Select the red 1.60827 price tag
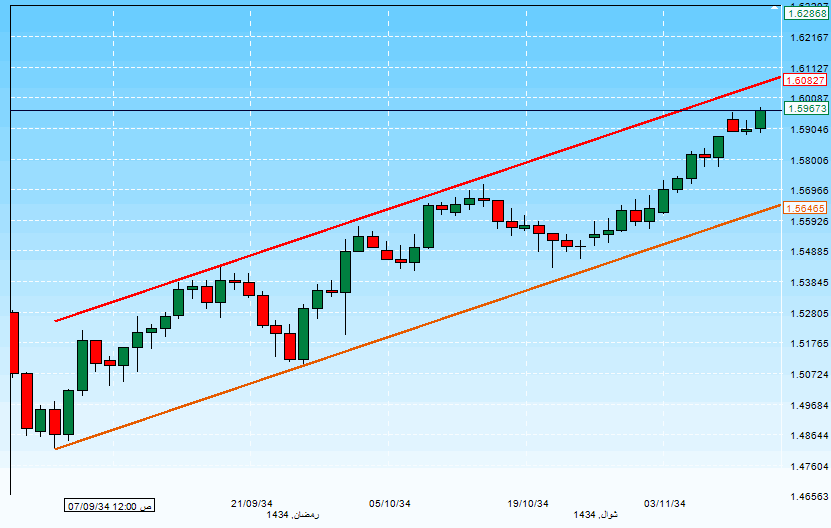 click(x=805, y=81)
